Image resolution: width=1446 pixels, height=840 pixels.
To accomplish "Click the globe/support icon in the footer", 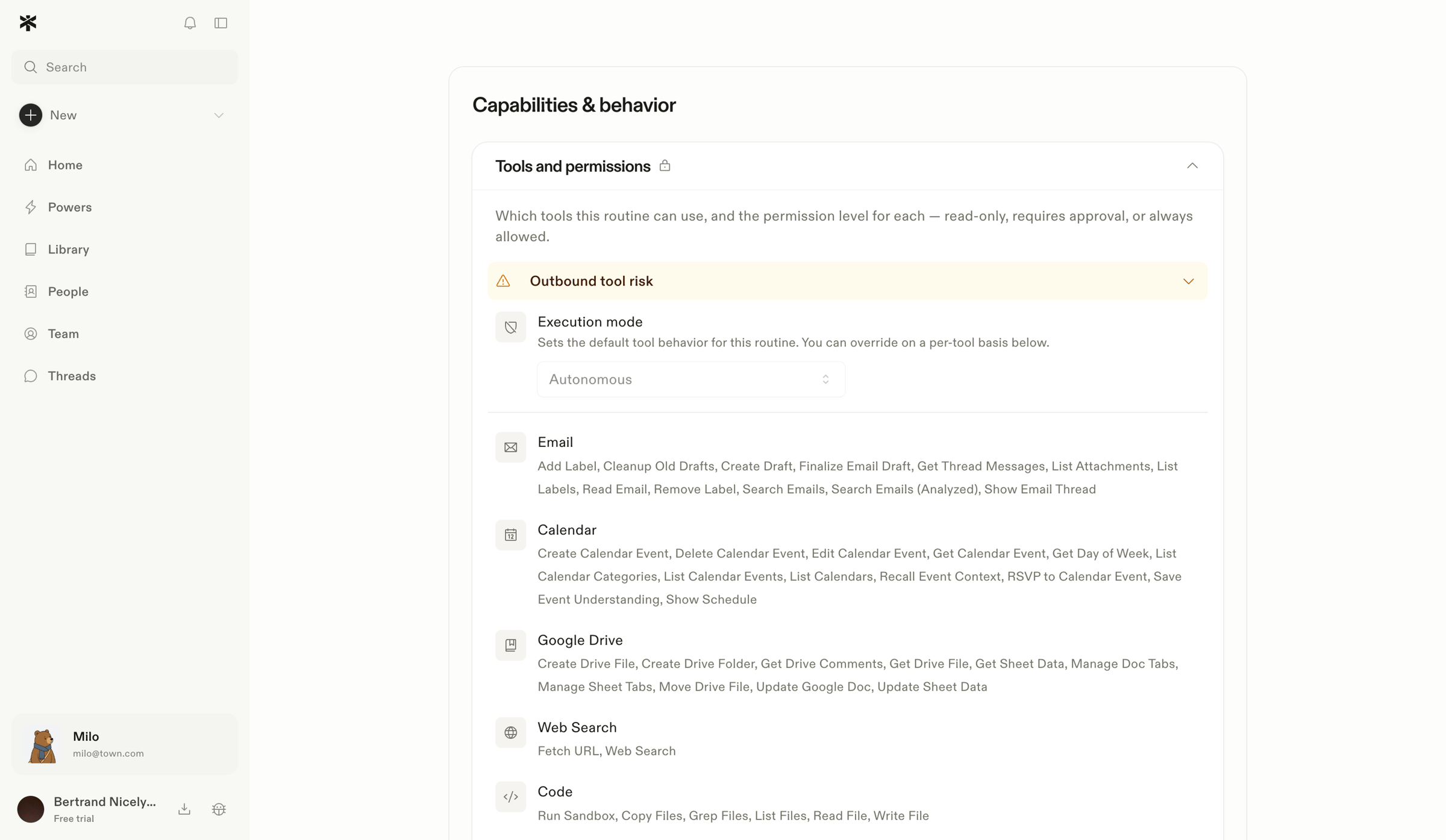I will (x=219, y=809).
